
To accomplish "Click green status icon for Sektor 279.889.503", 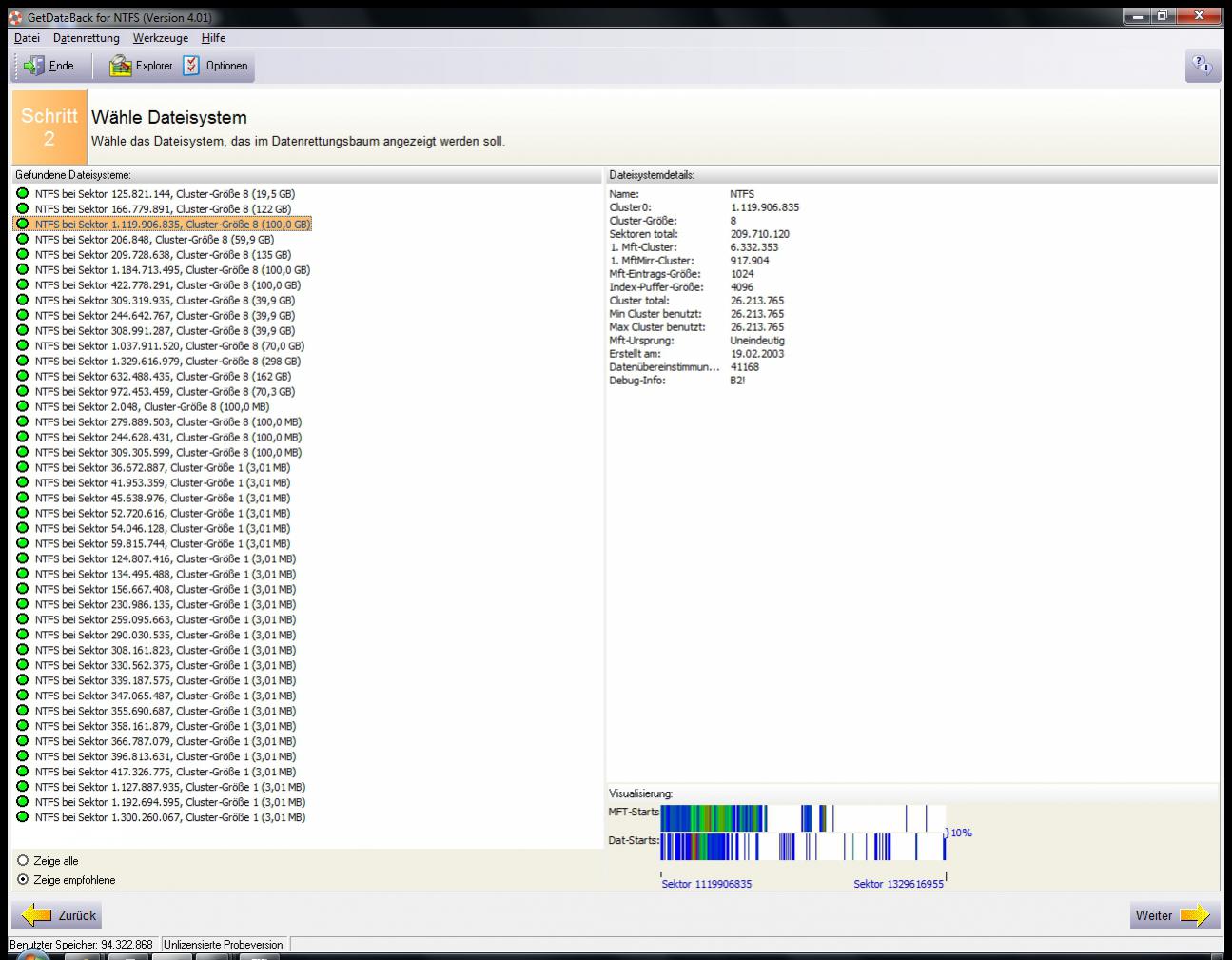I will pos(23,422).
